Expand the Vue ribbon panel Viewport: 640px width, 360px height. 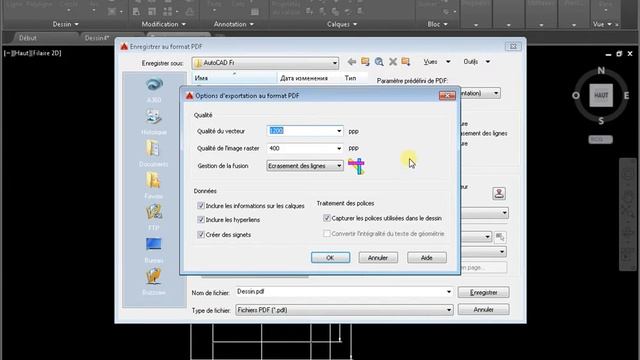tap(602, 24)
